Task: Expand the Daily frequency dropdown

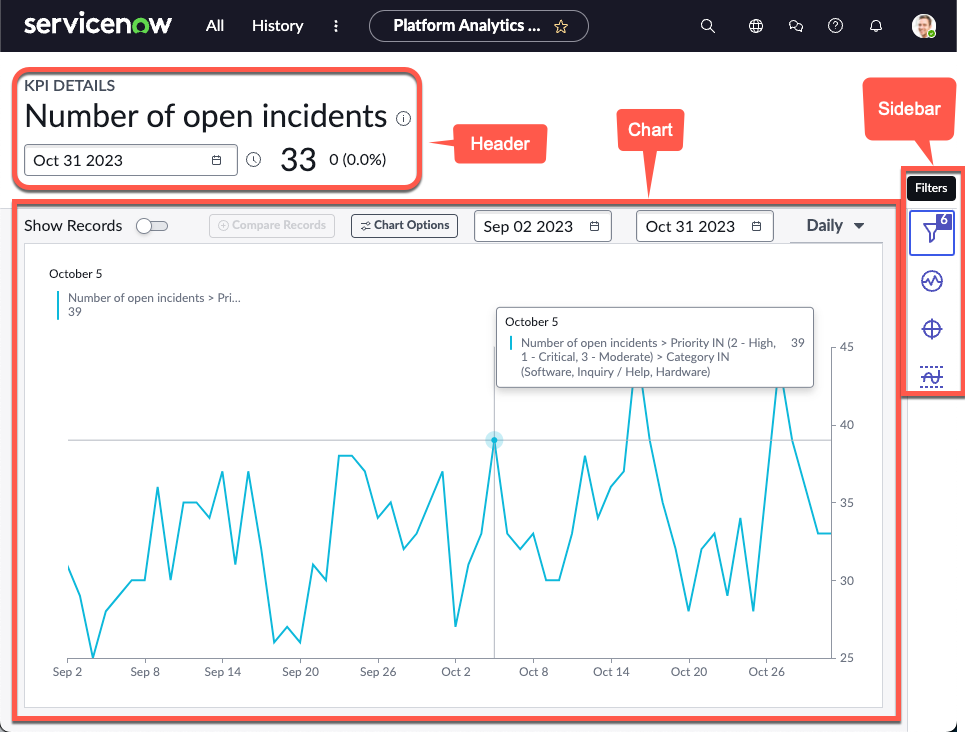Action: pyautogui.click(x=836, y=226)
